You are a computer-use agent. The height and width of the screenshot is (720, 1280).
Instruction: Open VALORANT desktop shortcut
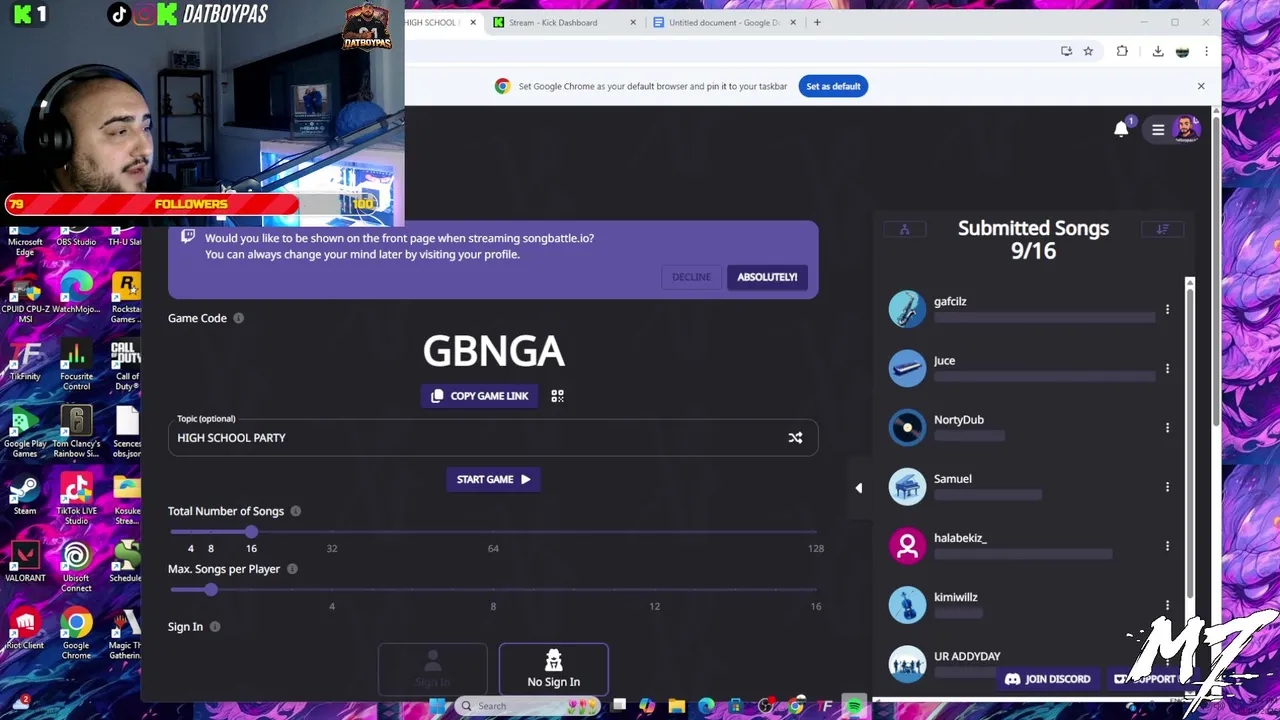tap(25, 562)
